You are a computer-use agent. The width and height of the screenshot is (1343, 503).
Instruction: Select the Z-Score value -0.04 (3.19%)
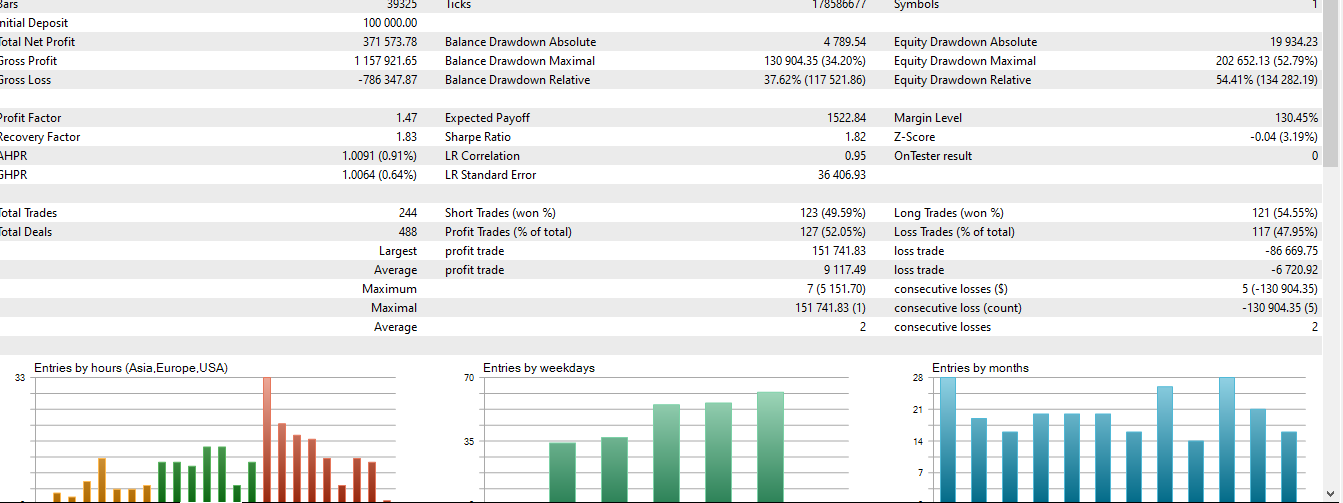[1284, 137]
